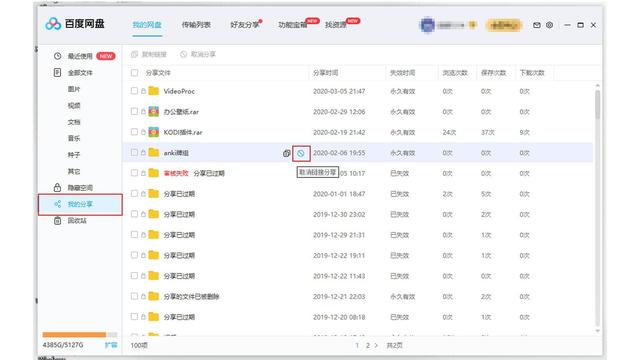Click the Baidu Netdisk cloud logo
Viewport: 640px width, 360px height.
coord(53,24)
